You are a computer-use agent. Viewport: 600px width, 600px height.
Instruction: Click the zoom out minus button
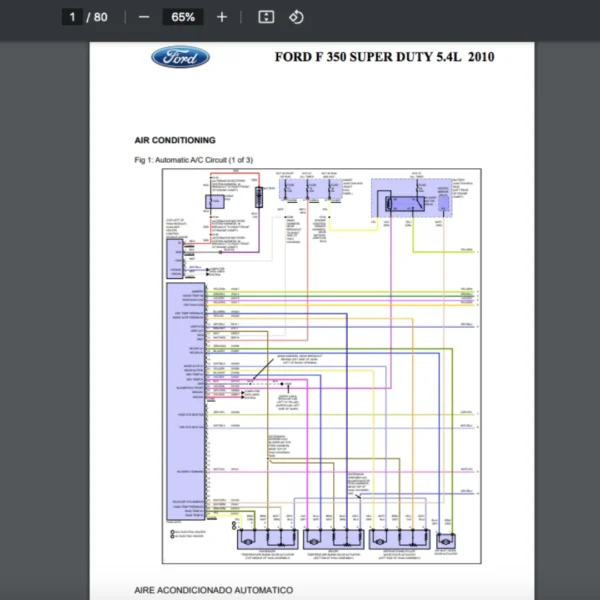click(x=144, y=17)
